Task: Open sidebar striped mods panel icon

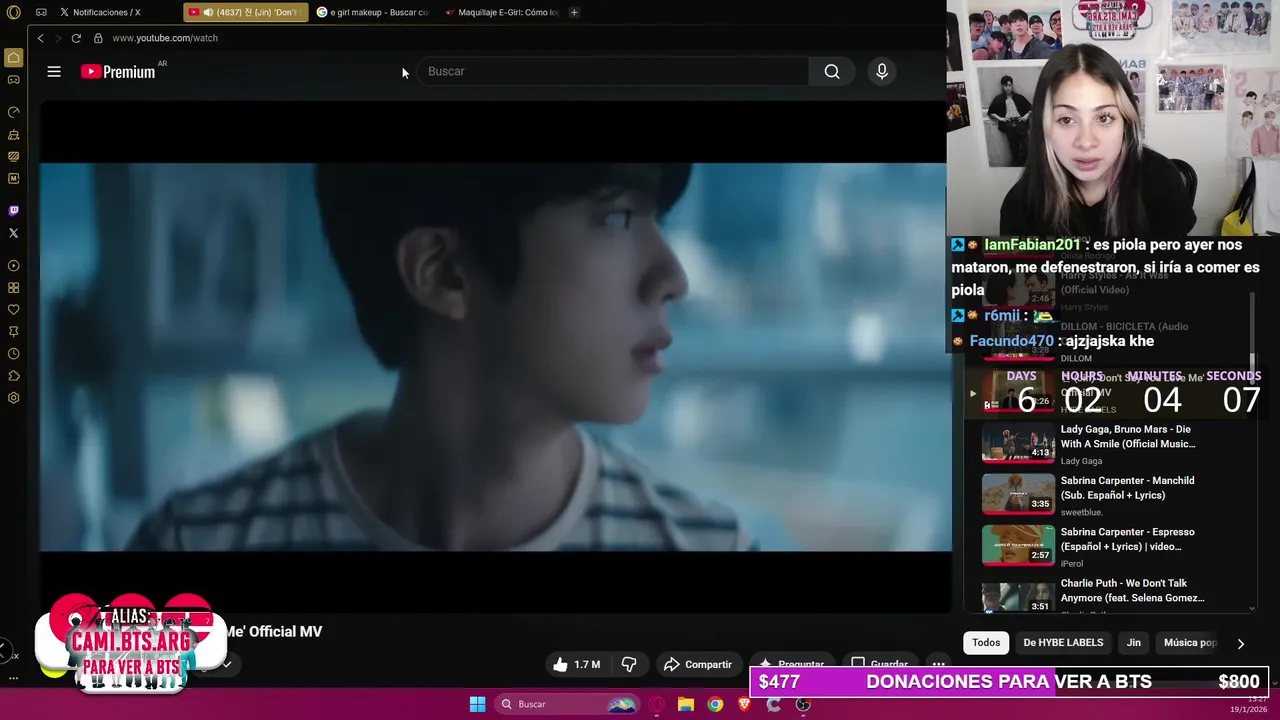Action: point(13,156)
